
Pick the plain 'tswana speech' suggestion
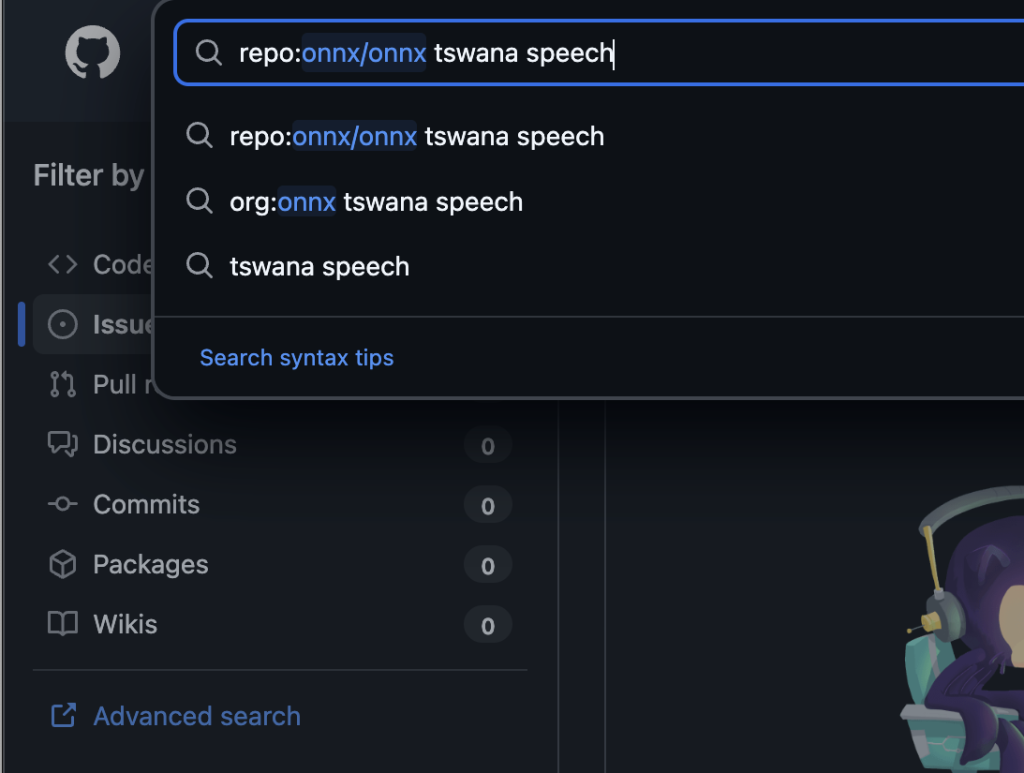[x=319, y=267]
